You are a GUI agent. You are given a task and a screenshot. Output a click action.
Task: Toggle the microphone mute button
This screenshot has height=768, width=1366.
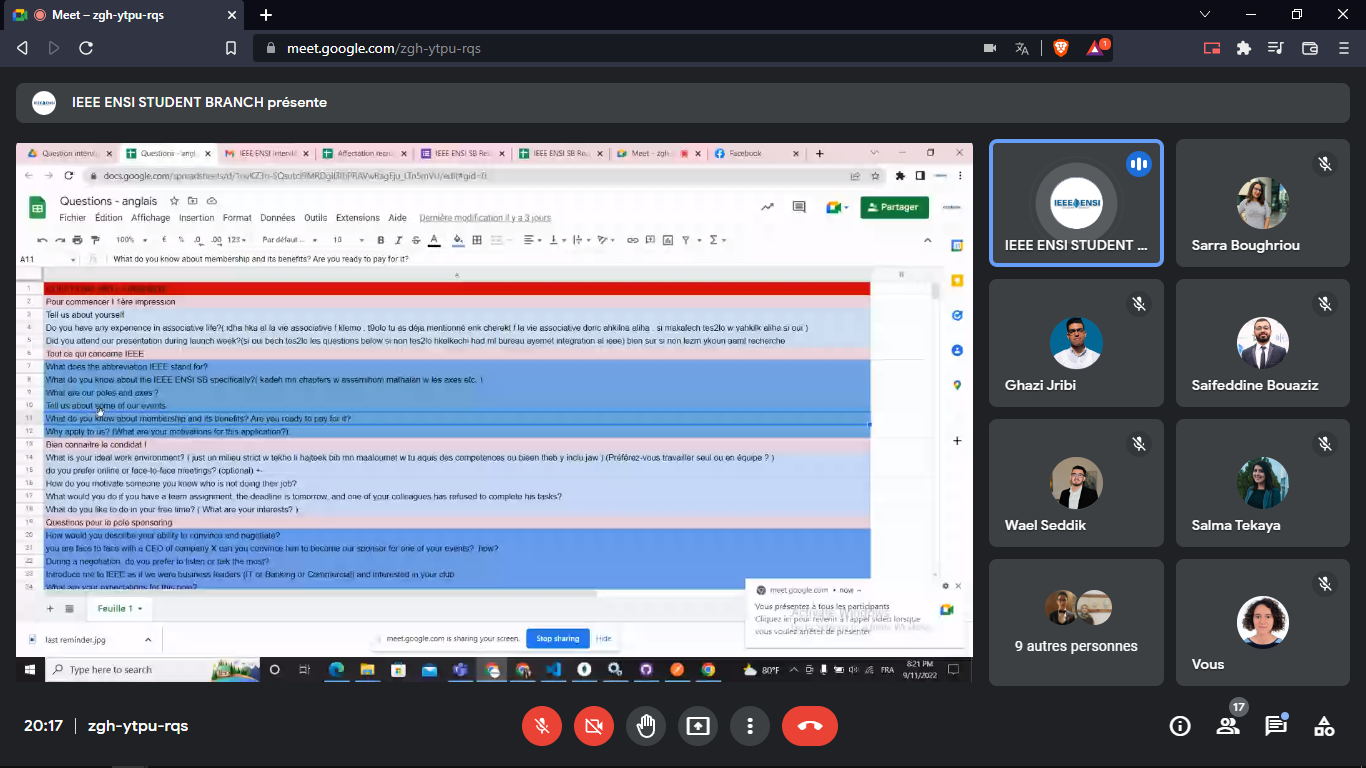(542, 726)
